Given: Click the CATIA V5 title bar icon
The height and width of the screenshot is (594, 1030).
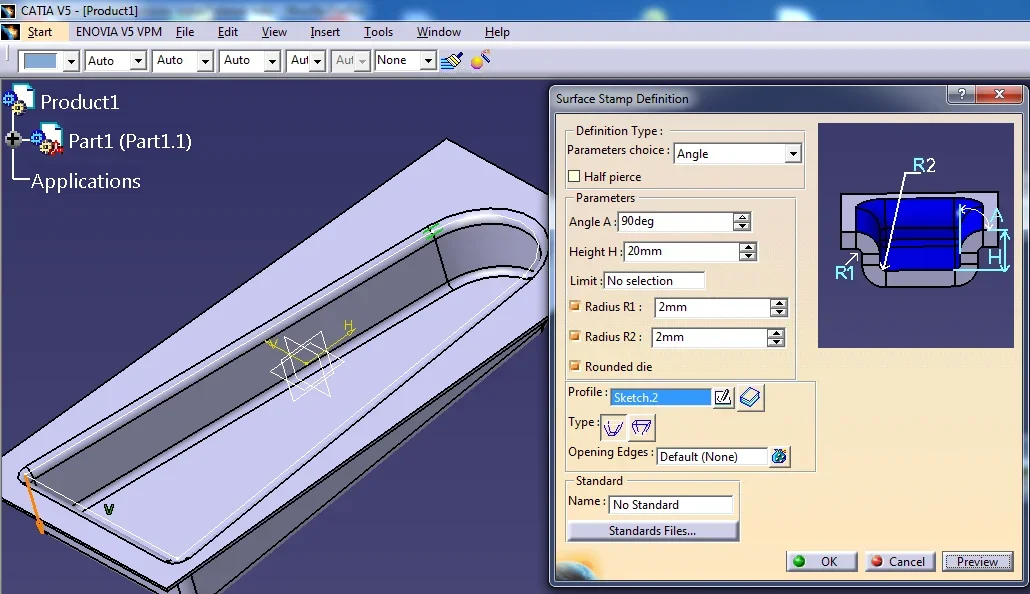Looking at the screenshot, I should point(8,11).
